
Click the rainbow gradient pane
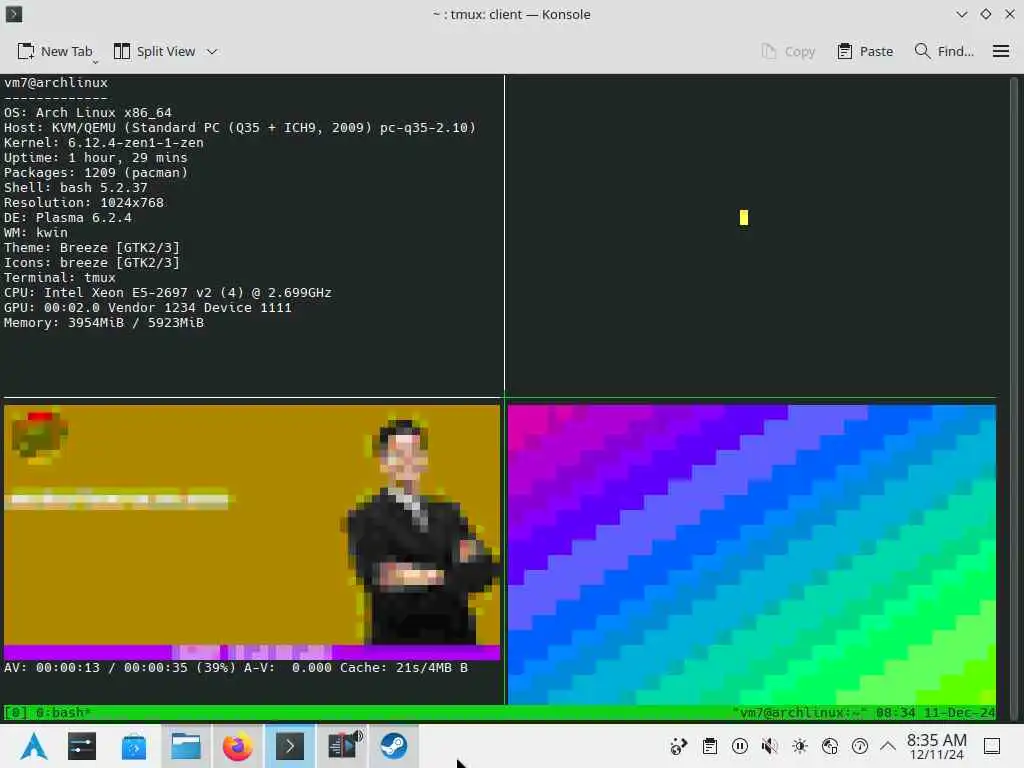click(x=752, y=554)
